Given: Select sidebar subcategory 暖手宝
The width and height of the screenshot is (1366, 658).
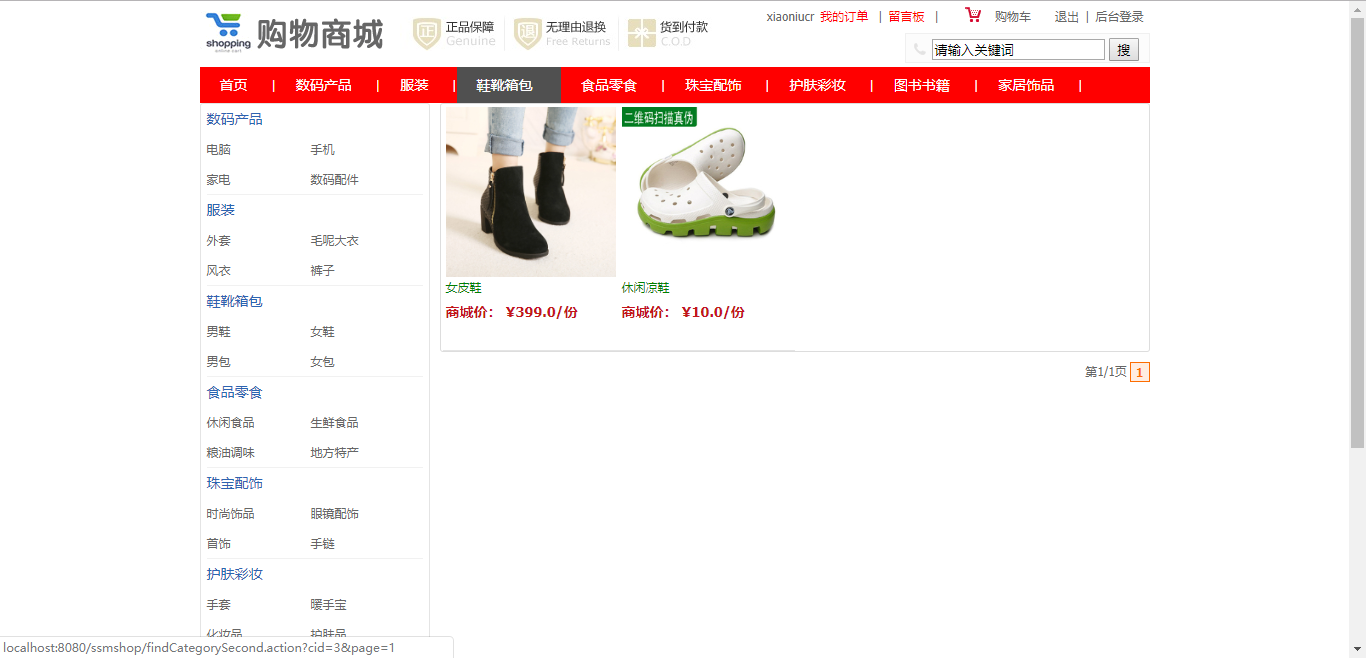Looking at the screenshot, I should (x=328, y=605).
